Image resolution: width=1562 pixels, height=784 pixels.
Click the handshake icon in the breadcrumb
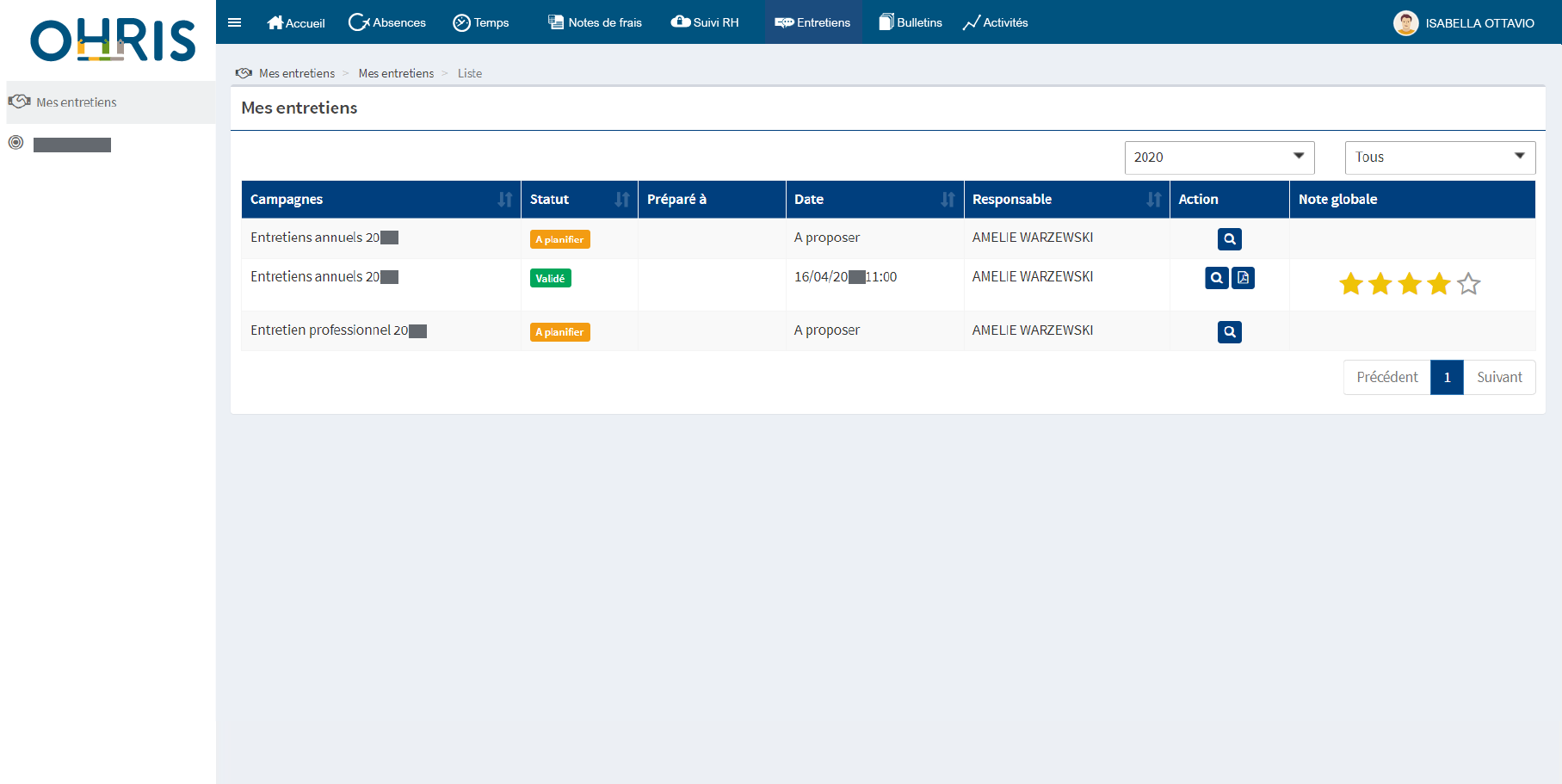[x=244, y=73]
